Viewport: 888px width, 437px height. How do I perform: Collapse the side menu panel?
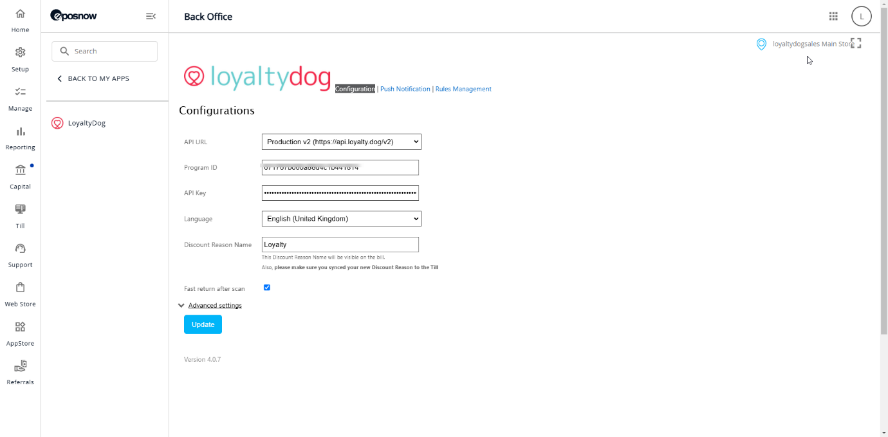point(151,16)
